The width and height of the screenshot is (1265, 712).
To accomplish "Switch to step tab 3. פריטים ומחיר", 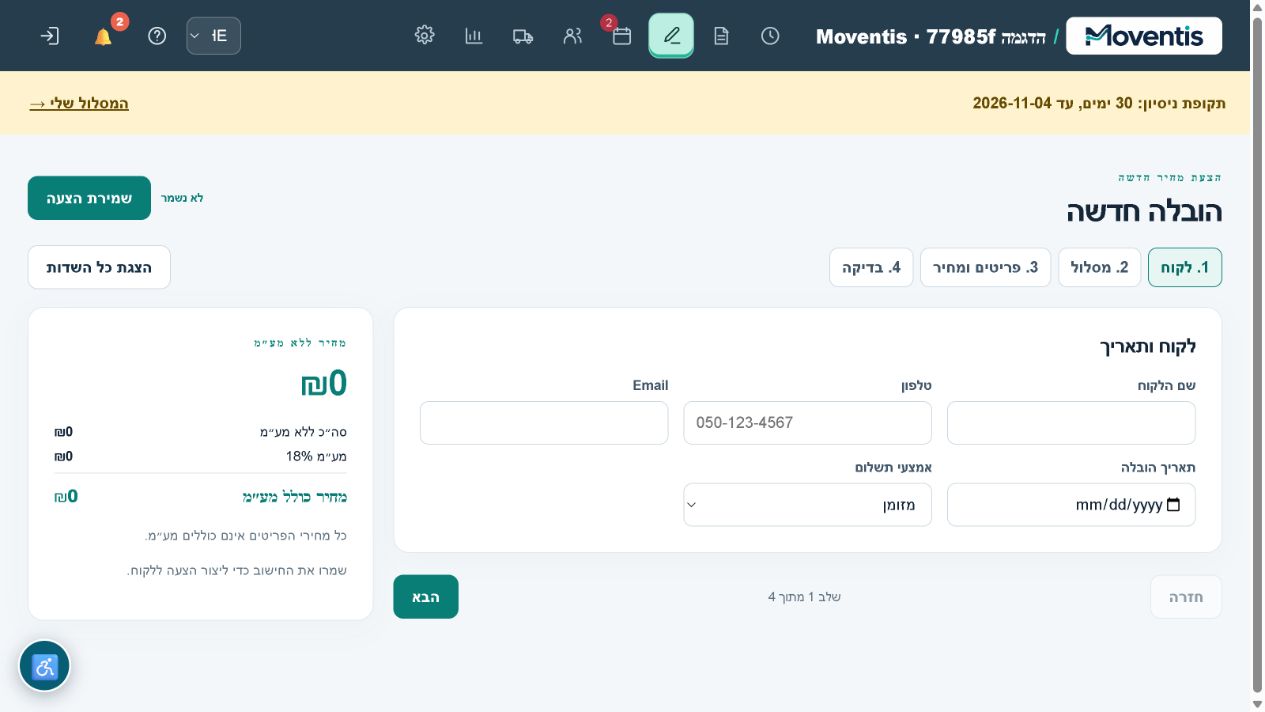I will pyautogui.click(x=986, y=267).
